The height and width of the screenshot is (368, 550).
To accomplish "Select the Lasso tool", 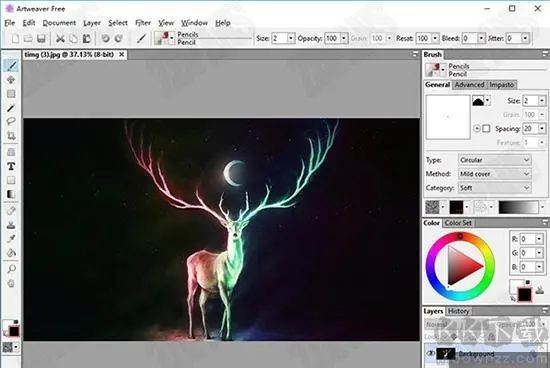I will 11,122.
